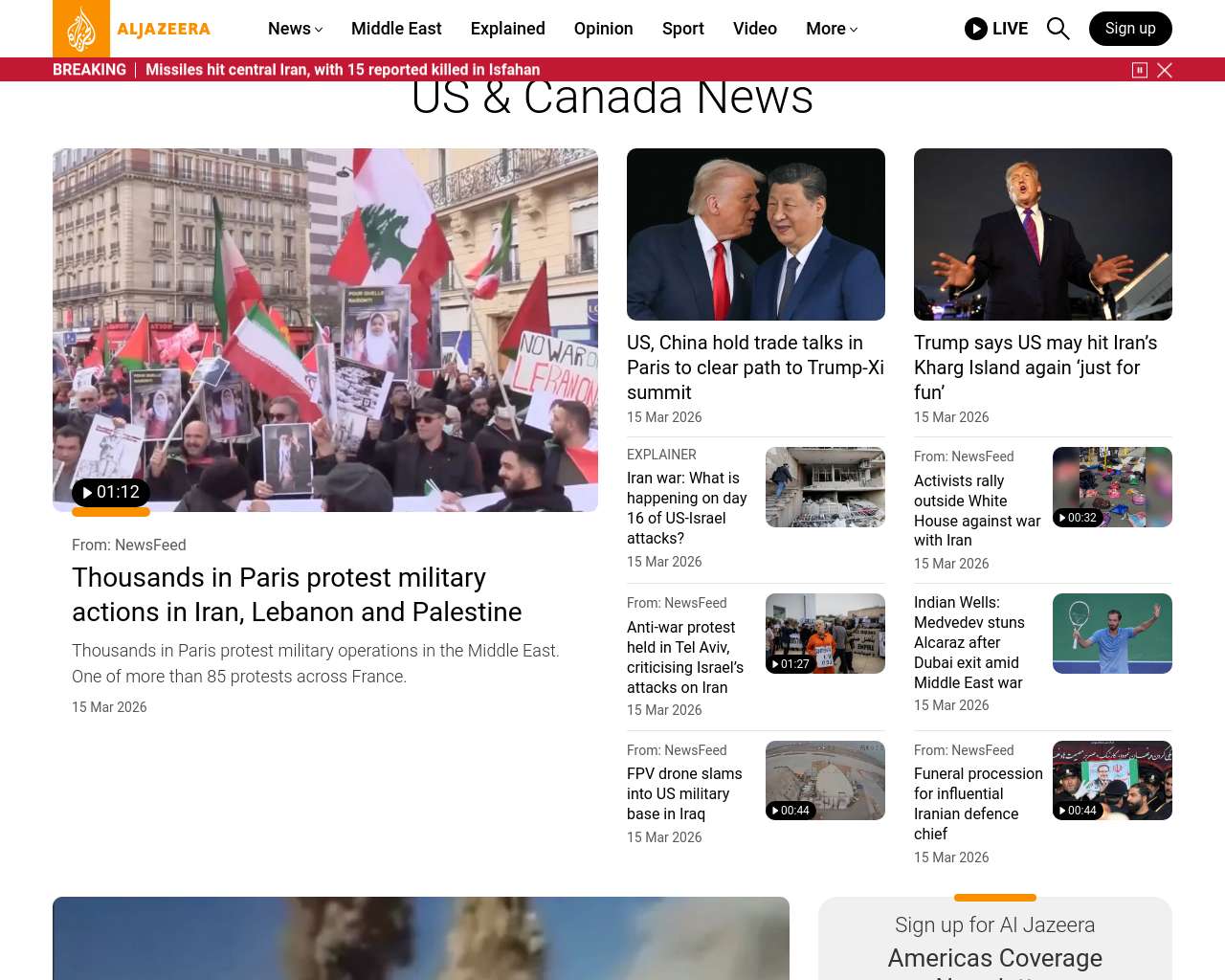Image resolution: width=1225 pixels, height=980 pixels.
Task: Play the White House rally video 00:32
Action: 1078,518
